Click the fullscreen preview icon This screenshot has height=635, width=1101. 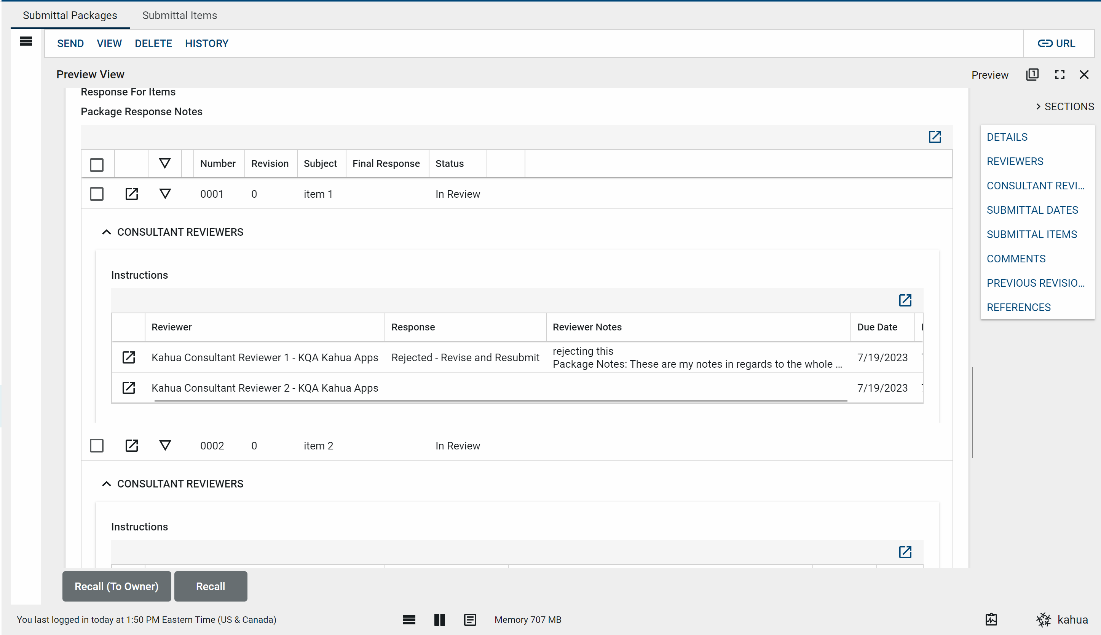coord(1059,75)
